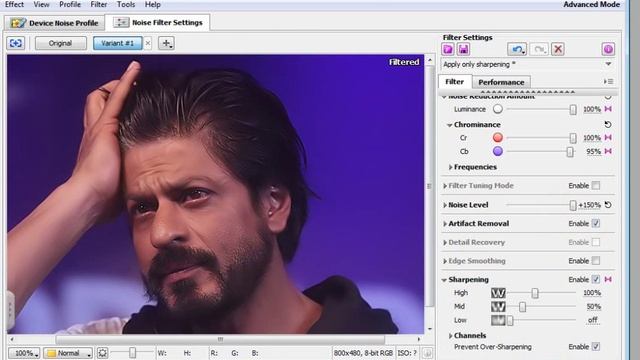Open the panel options menu beside Performance
The height and width of the screenshot is (360, 640).
609,82
